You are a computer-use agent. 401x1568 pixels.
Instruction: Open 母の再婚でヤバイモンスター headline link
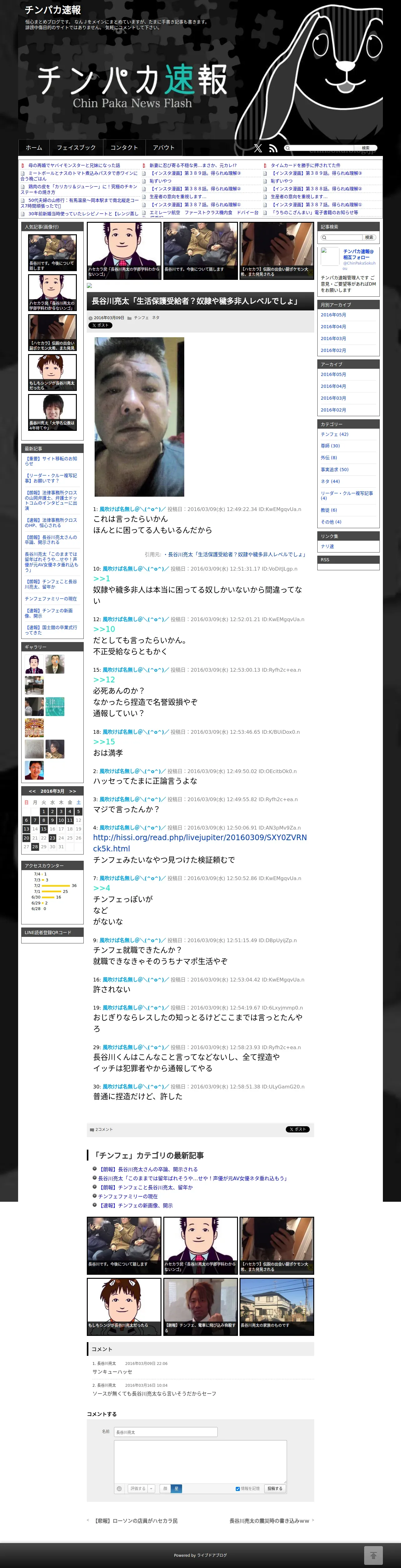[x=74, y=165]
